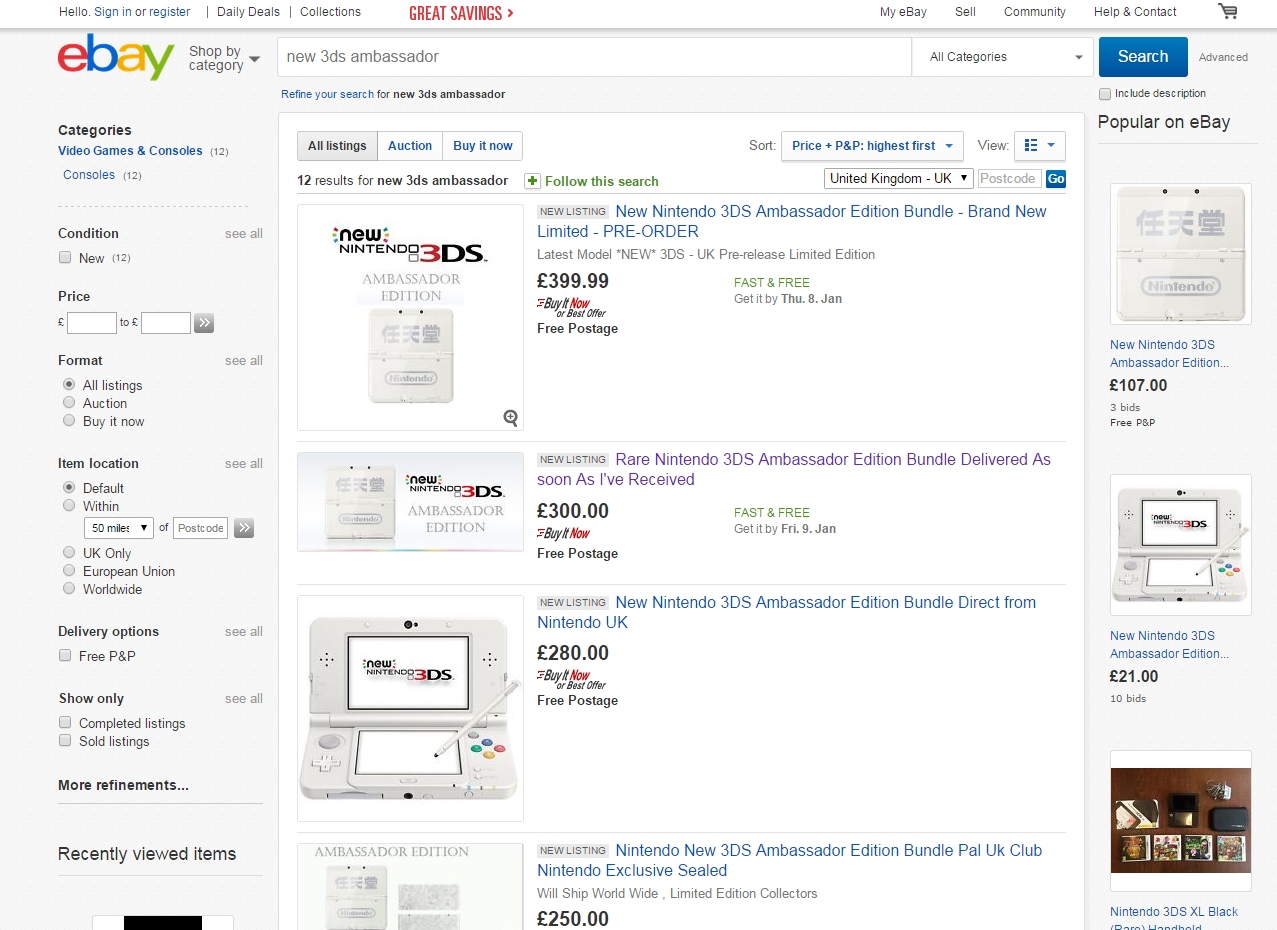Screen dimensions: 1277x930
Task: Switch to the Buy it now tab
Action: pos(483,146)
